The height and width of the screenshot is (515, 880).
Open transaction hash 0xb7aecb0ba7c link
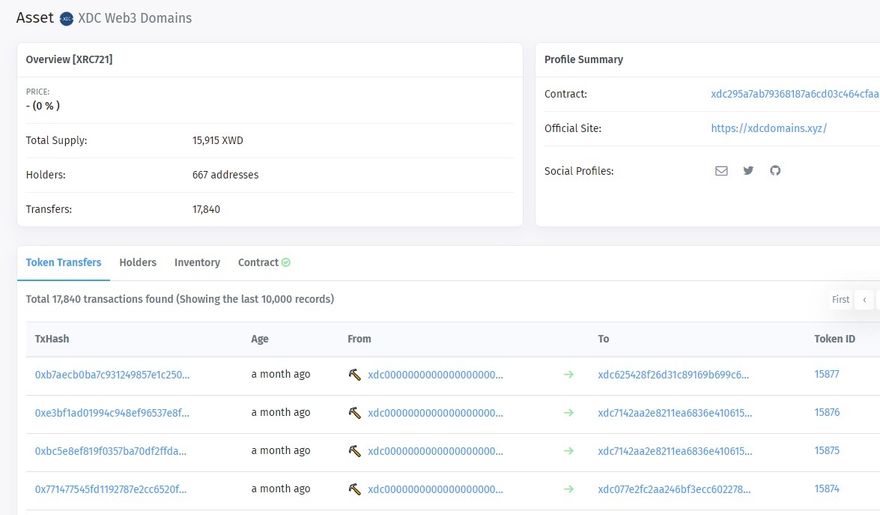(112, 375)
